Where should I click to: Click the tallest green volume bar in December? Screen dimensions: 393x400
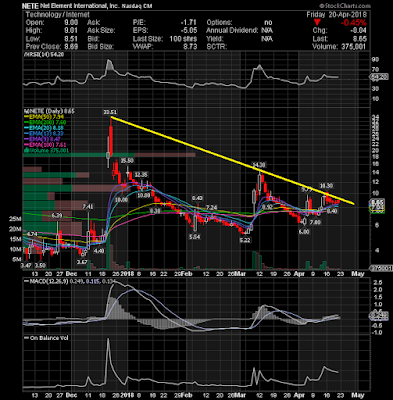click(108, 250)
